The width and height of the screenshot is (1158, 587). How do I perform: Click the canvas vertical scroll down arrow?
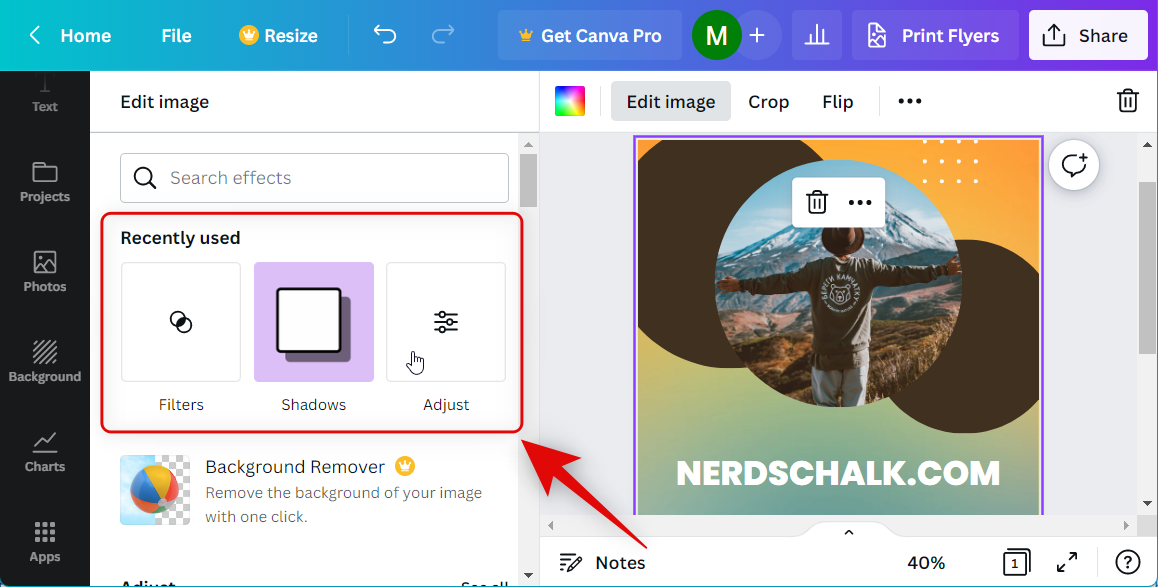pyautogui.click(x=1147, y=504)
